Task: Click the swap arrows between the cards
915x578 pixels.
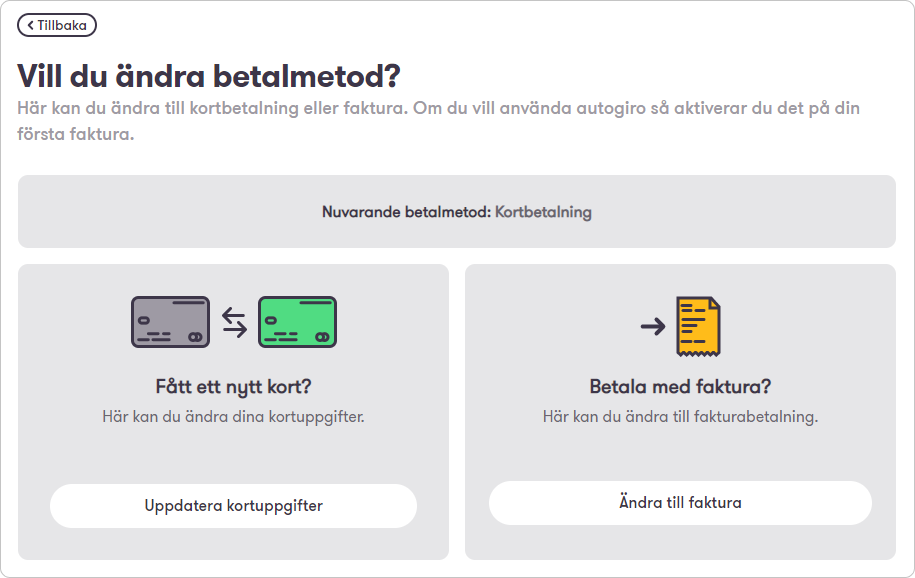Action: (235, 322)
